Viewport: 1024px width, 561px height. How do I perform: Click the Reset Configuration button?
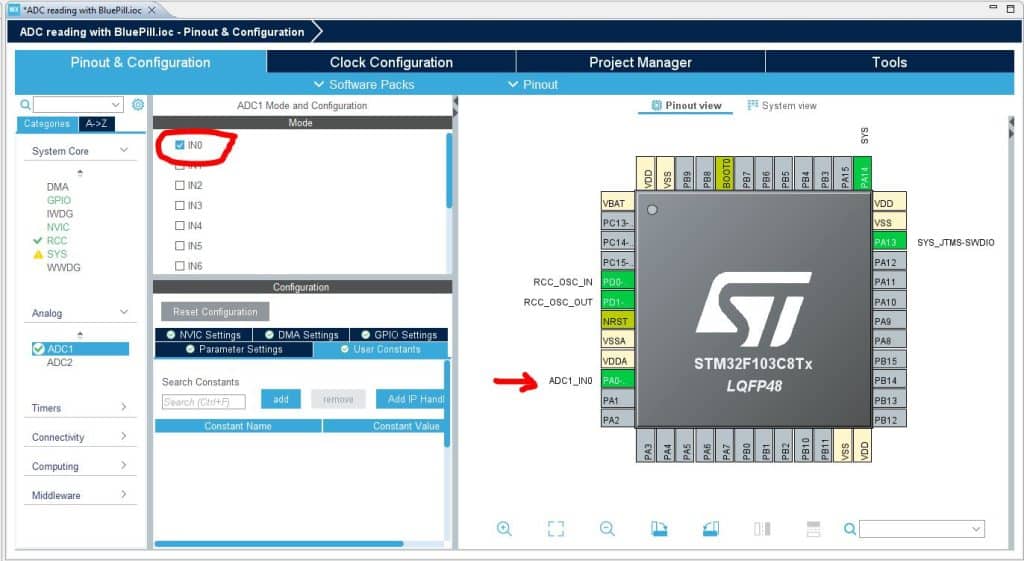pos(215,312)
